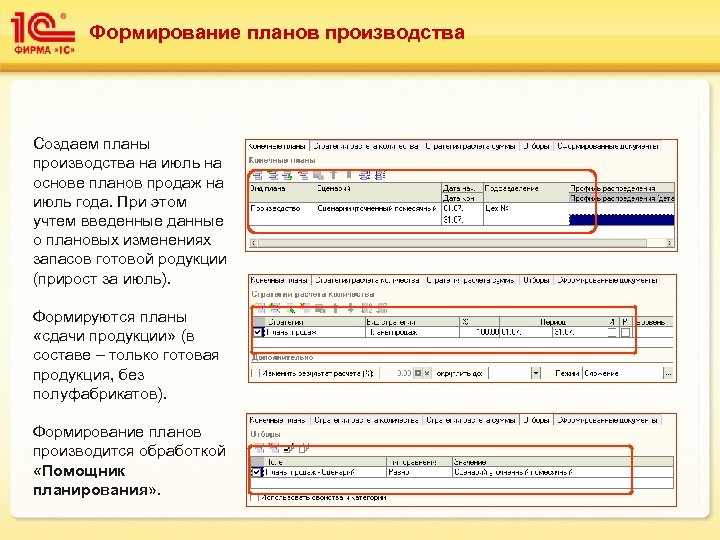
Task: Click Вид стратегии column header
Action: coord(412,322)
